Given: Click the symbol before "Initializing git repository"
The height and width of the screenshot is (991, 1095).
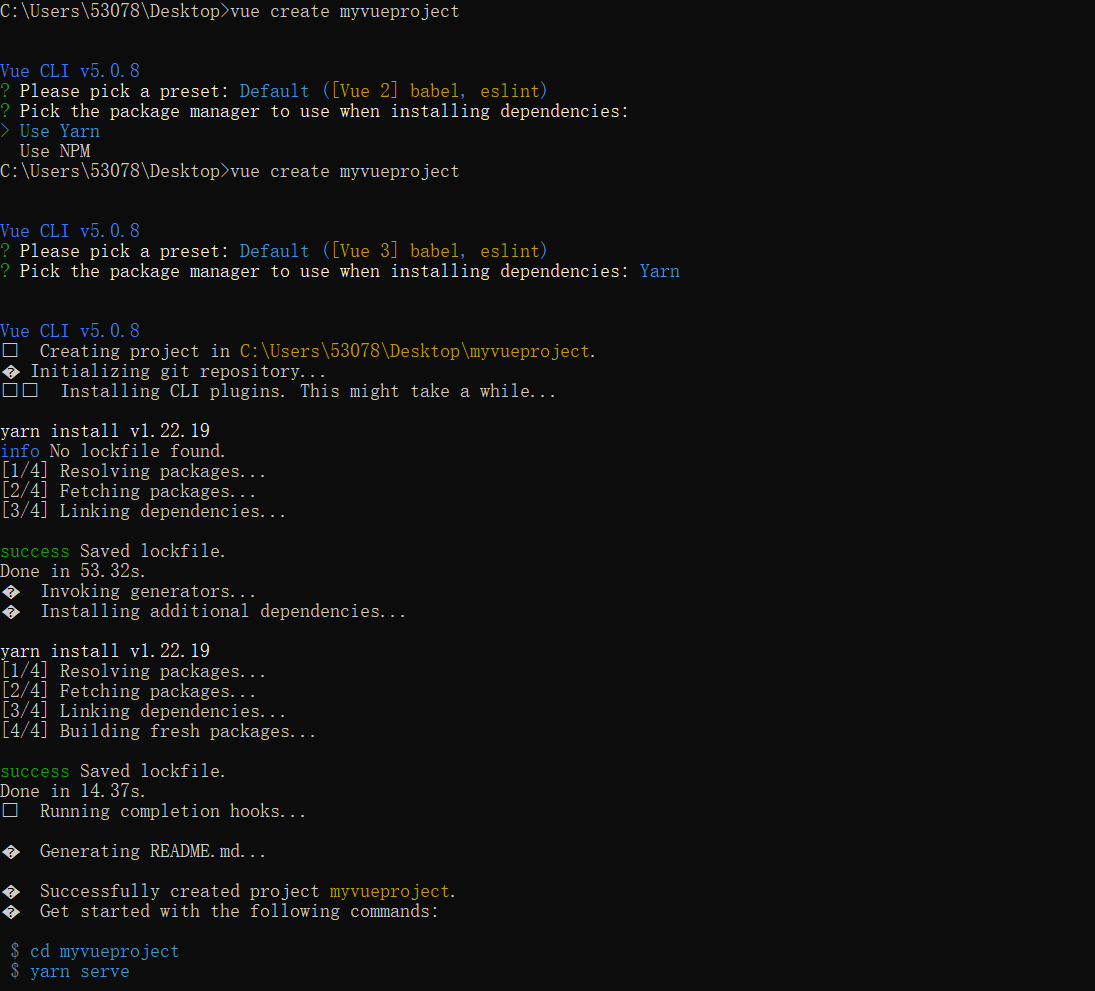Looking at the screenshot, I should 10,371.
